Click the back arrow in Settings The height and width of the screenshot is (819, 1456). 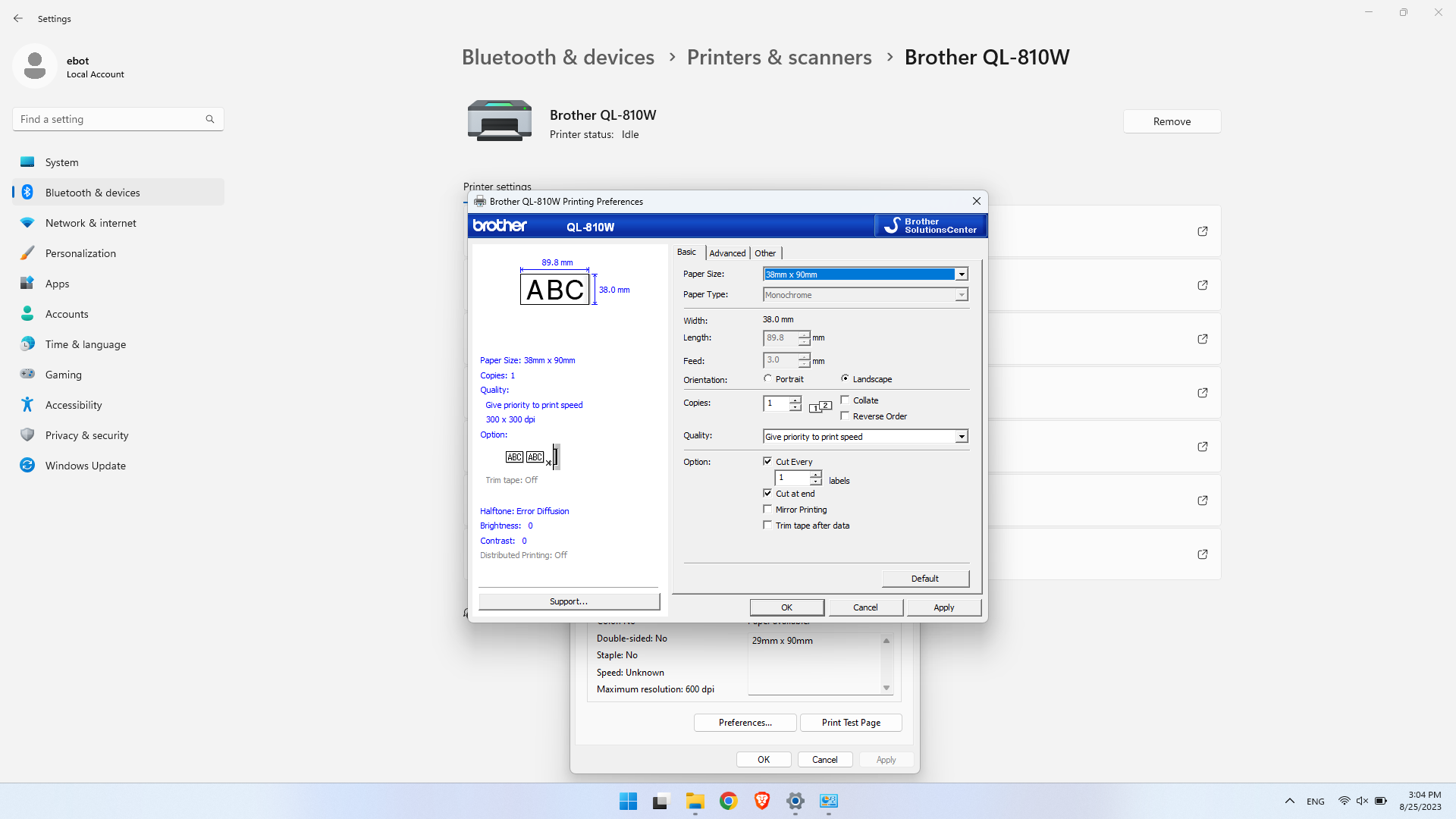[x=18, y=18]
